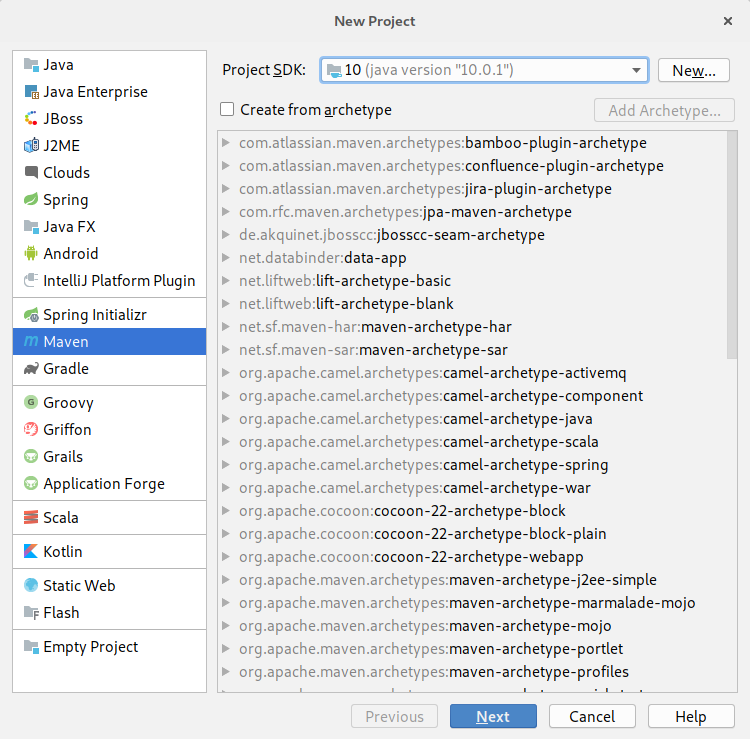Click the archetype list vertical scrollbar
Viewport: 750px width, 739px height.
point(732,250)
